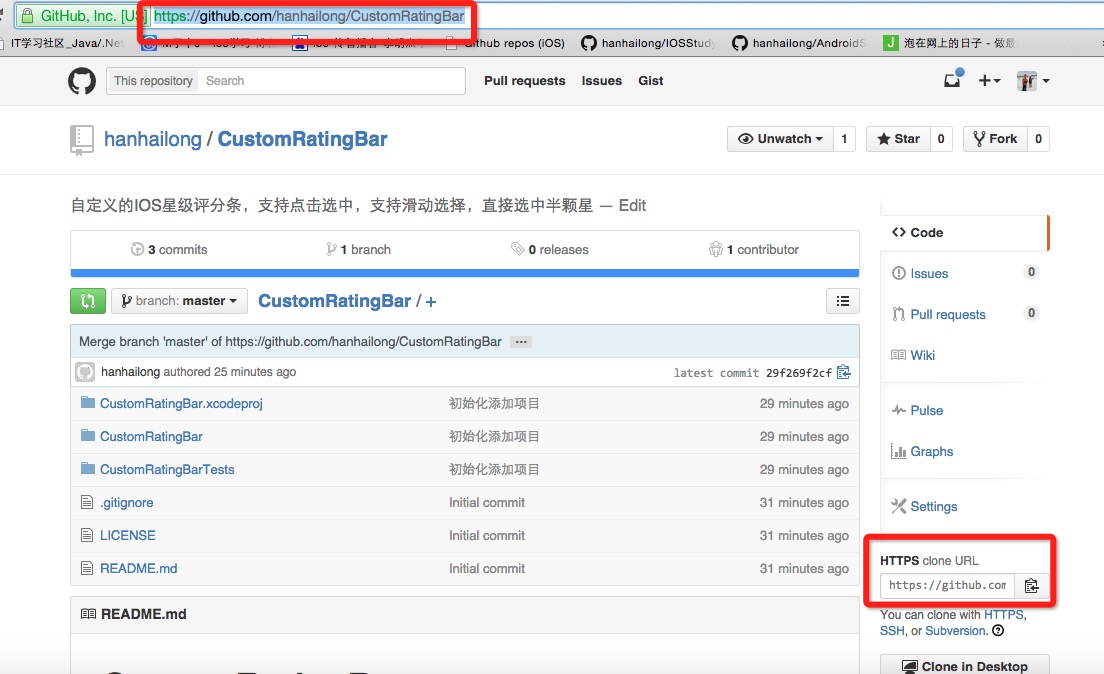Image resolution: width=1104 pixels, height=674 pixels.
Task: Open the .gitignore file
Action: [126, 503]
